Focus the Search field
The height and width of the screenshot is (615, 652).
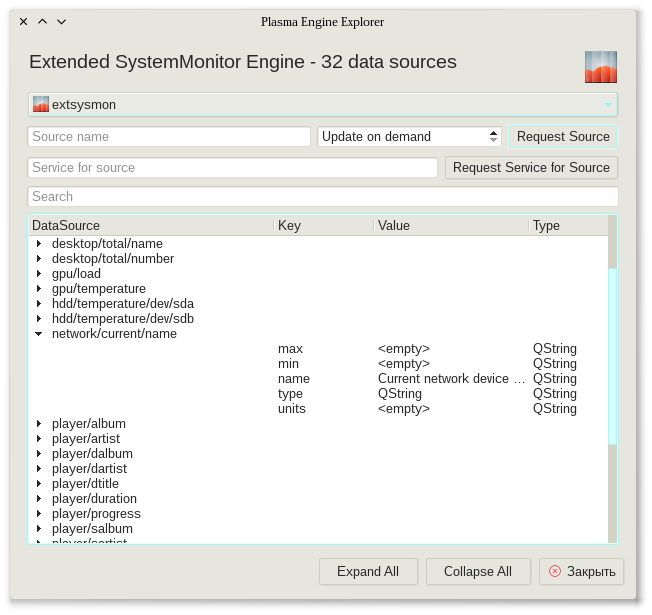pos(322,197)
